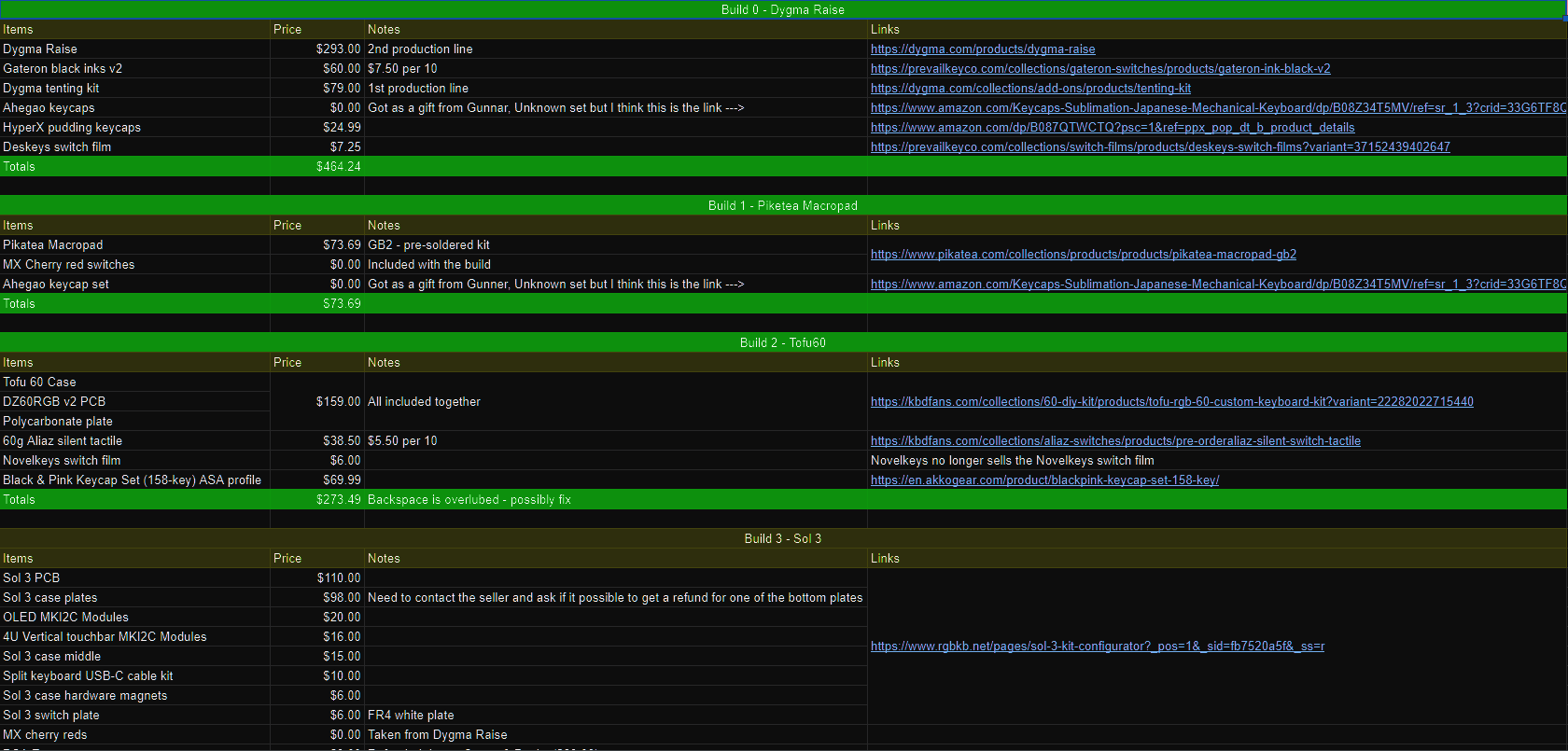The height and width of the screenshot is (751, 1568).
Task: Select the refund request note for case plates
Action: point(616,598)
